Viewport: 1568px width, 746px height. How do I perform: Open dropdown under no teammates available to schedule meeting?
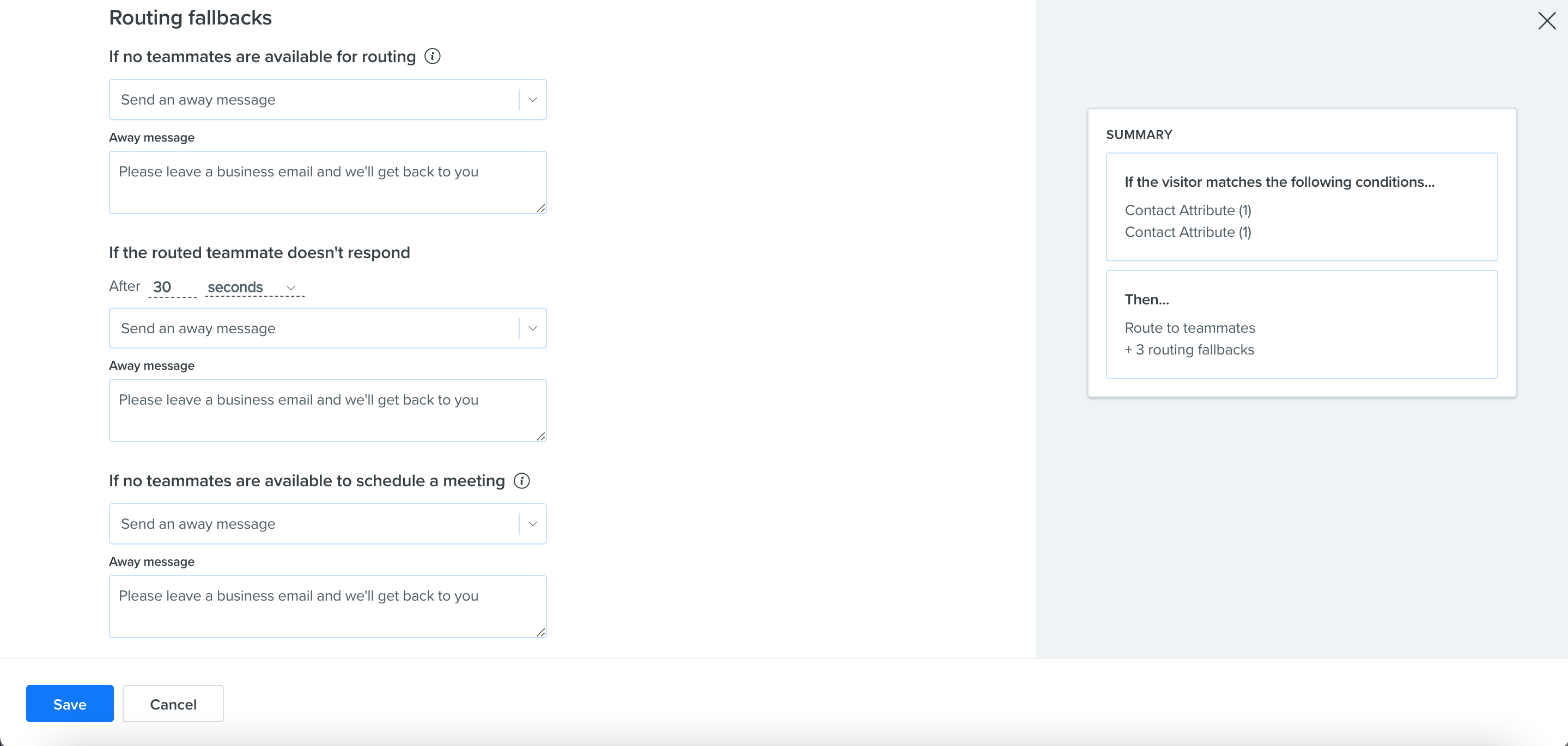click(327, 524)
